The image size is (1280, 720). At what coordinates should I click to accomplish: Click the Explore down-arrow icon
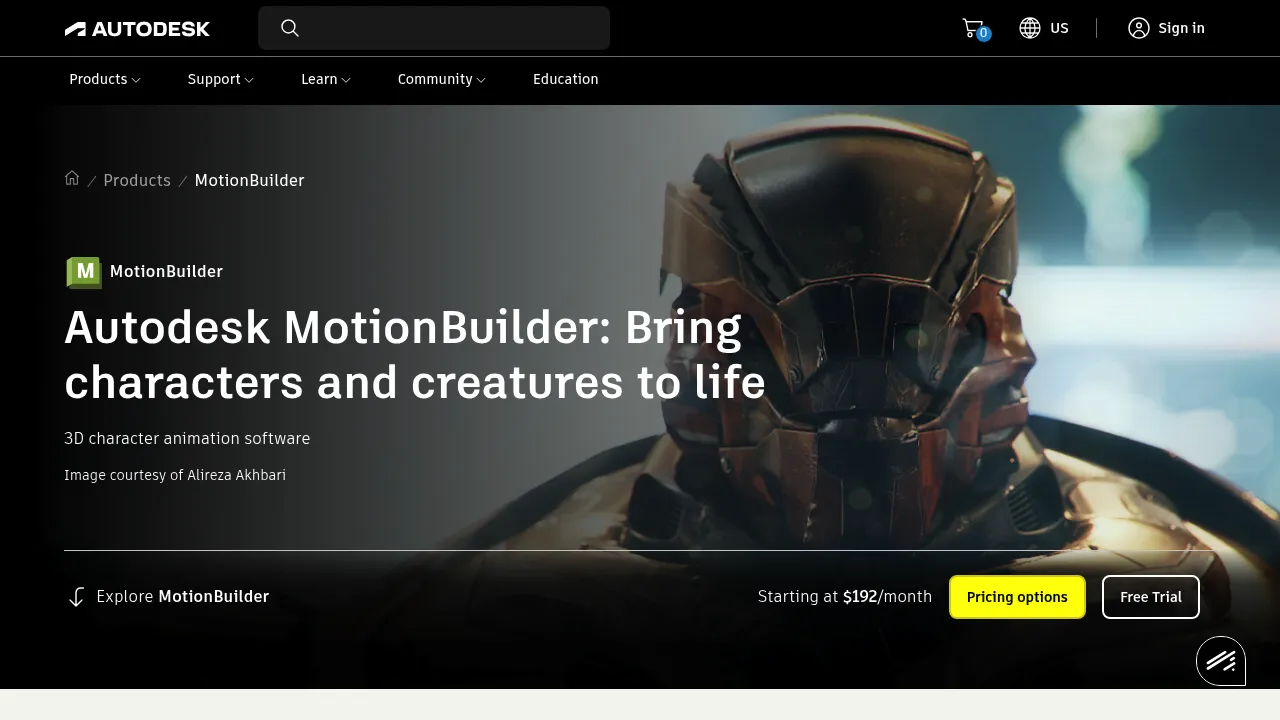pyautogui.click(x=76, y=597)
